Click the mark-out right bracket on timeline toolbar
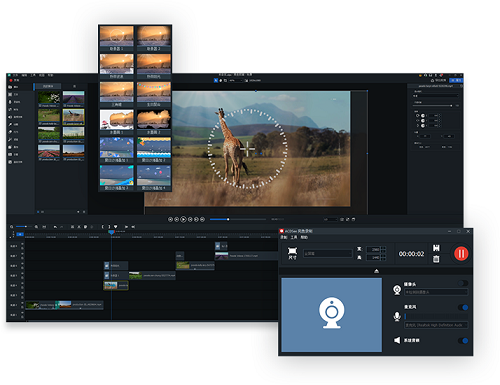This screenshot has width=500, height=385. tap(109, 227)
